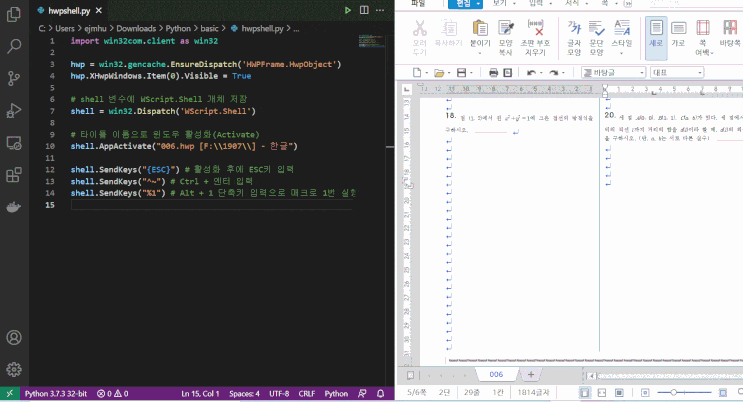Click the remote window indicator in status bar
This screenshot has width=743, height=402.
click(9, 393)
